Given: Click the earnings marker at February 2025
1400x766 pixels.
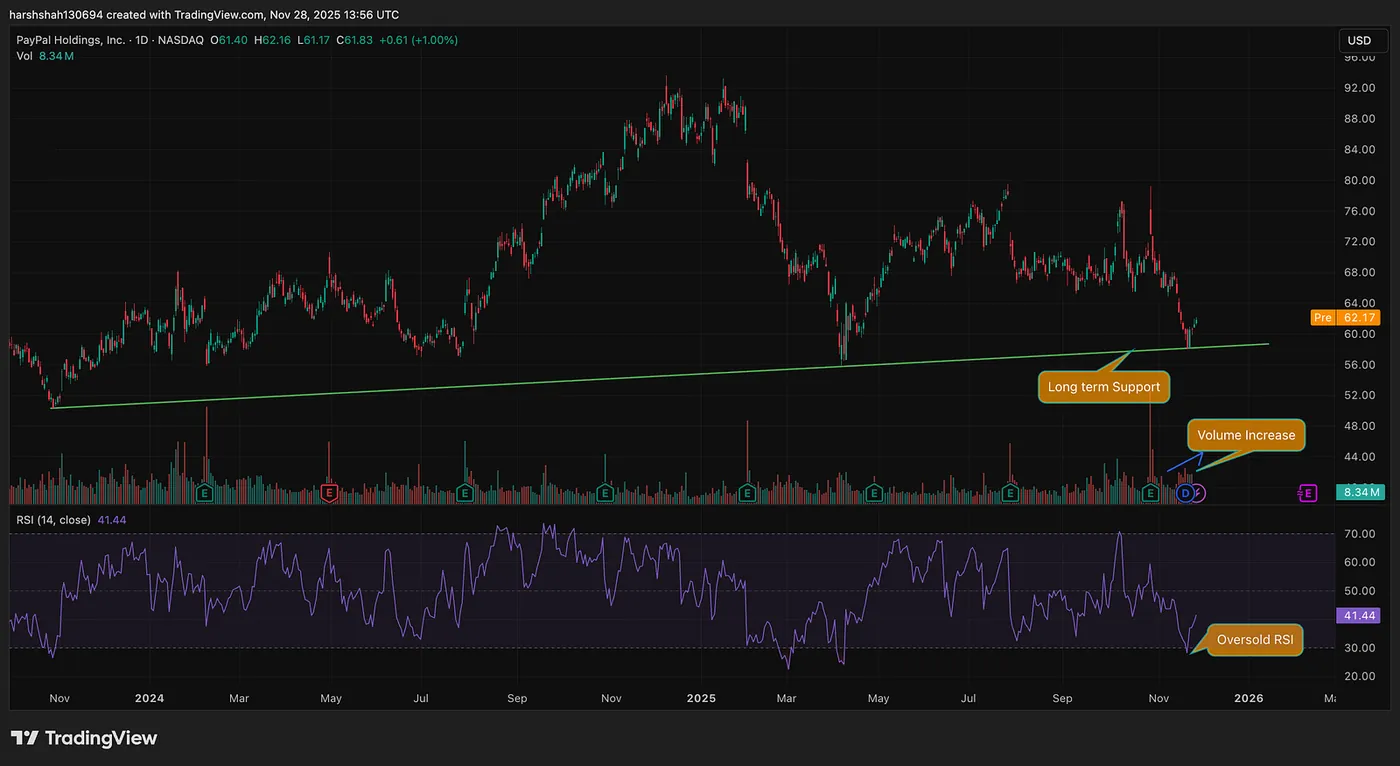Looking at the screenshot, I should [747, 493].
